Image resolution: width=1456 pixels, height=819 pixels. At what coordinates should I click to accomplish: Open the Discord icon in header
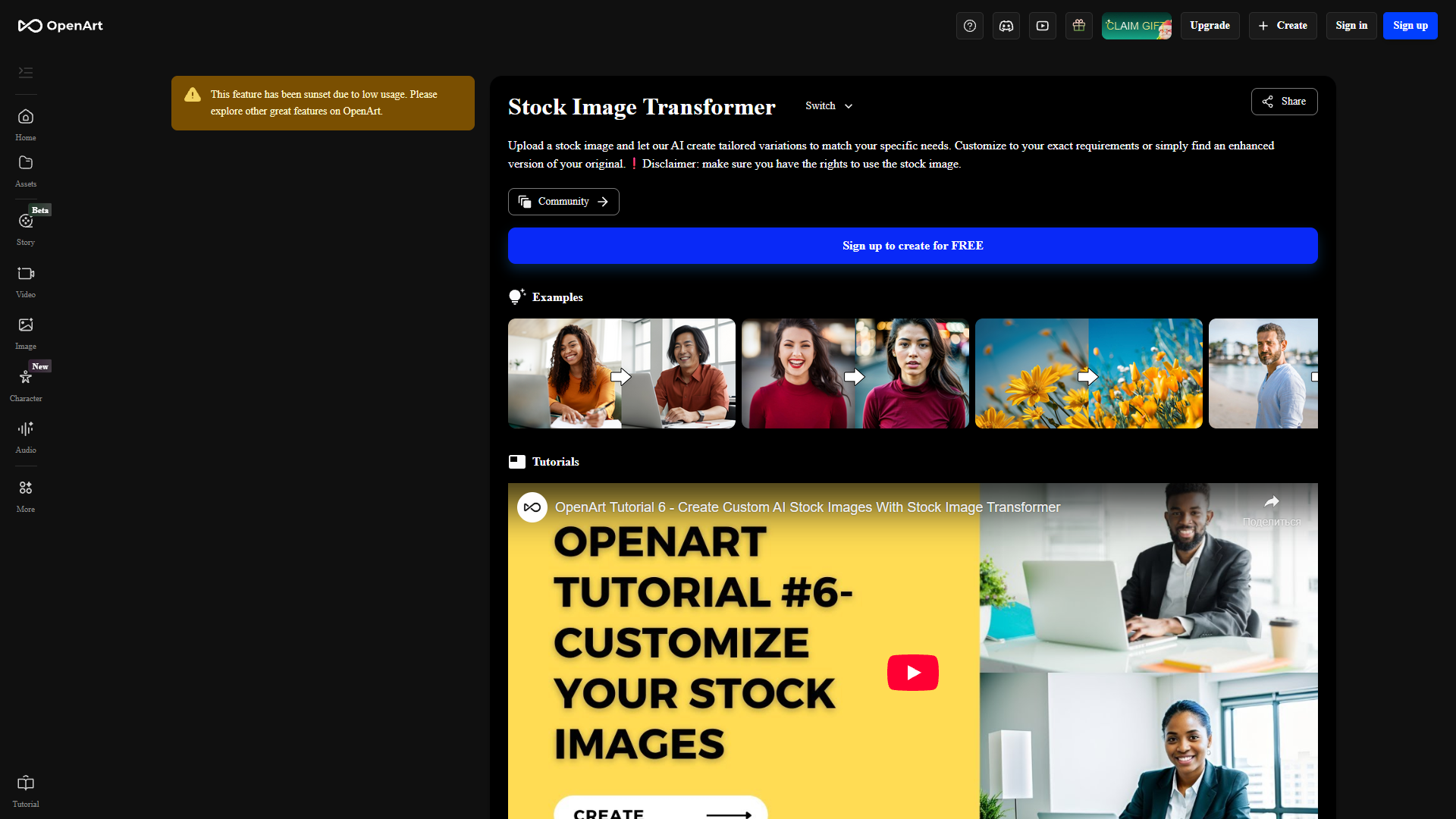[1006, 26]
